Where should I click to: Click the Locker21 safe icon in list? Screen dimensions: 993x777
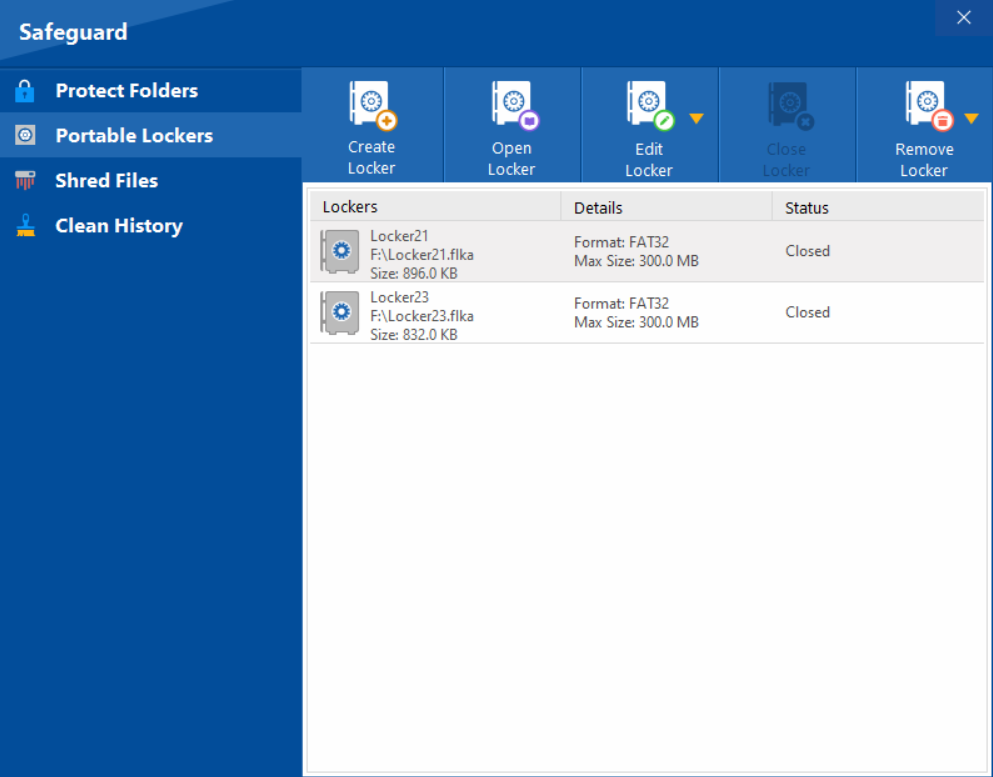(340, 251)
